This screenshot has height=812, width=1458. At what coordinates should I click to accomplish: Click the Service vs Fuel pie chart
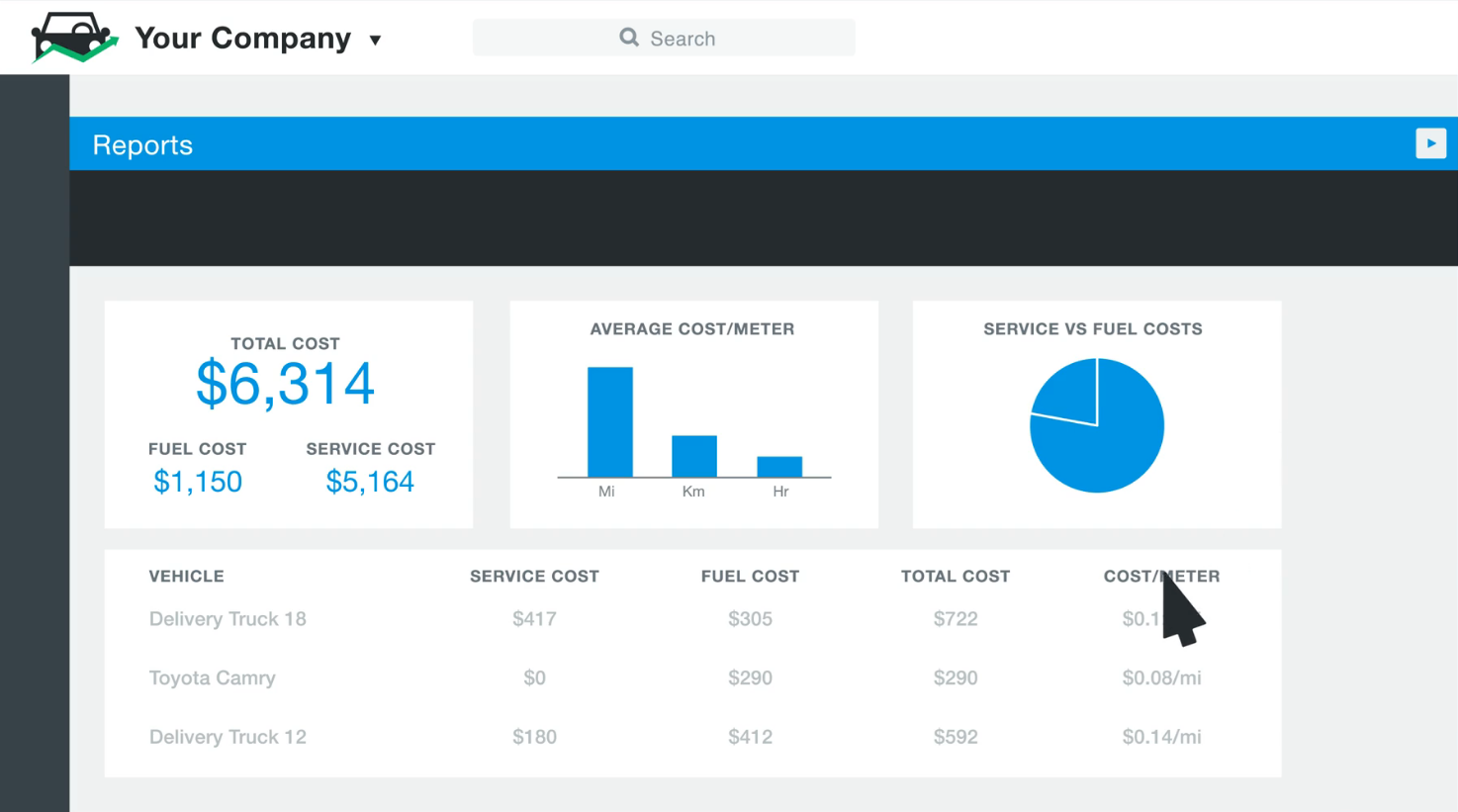pyautogui.click(x=1097, y=425)
